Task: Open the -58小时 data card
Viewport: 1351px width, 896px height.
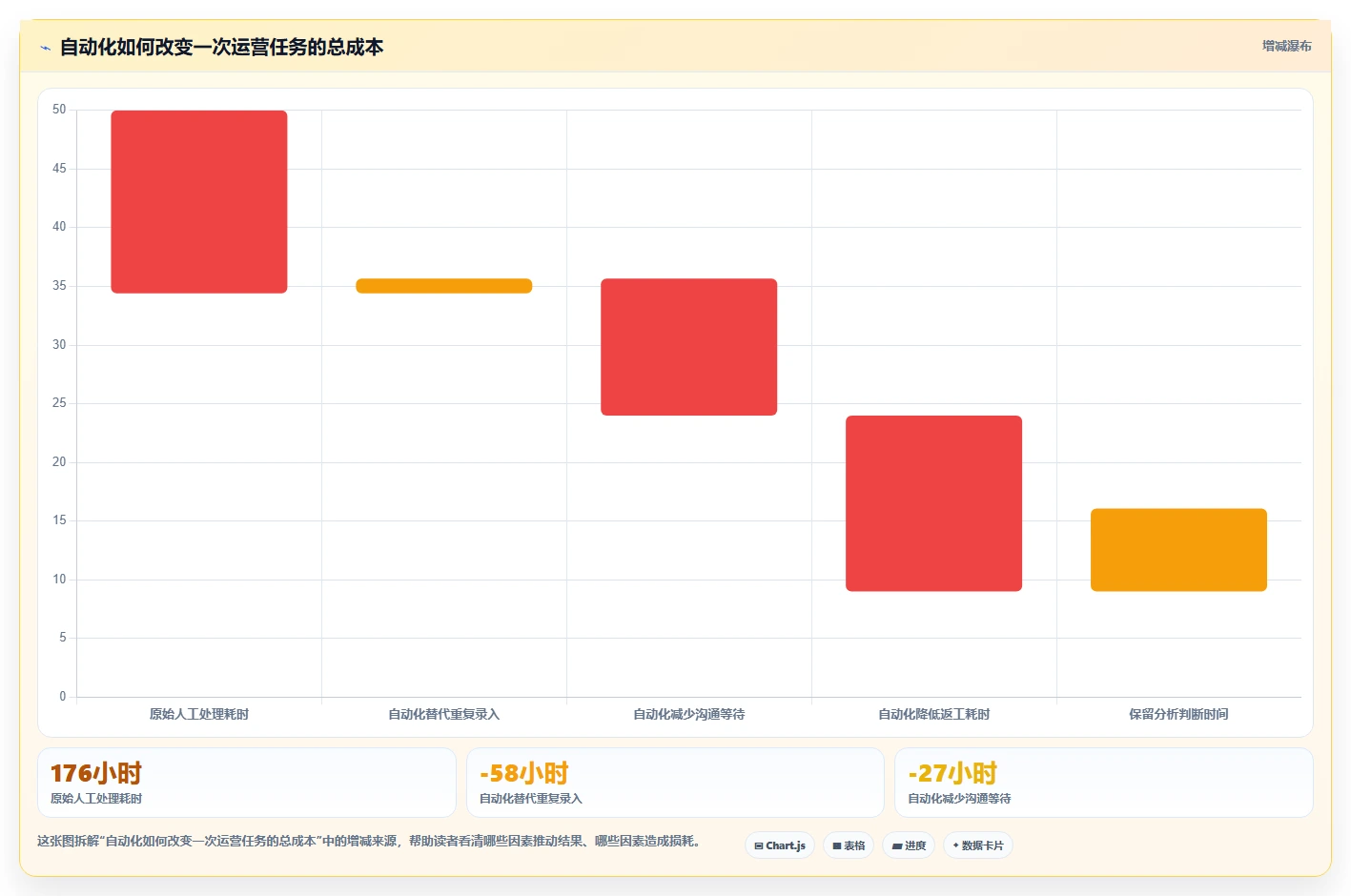Action: pyautogui.click(x=675, y=783)
